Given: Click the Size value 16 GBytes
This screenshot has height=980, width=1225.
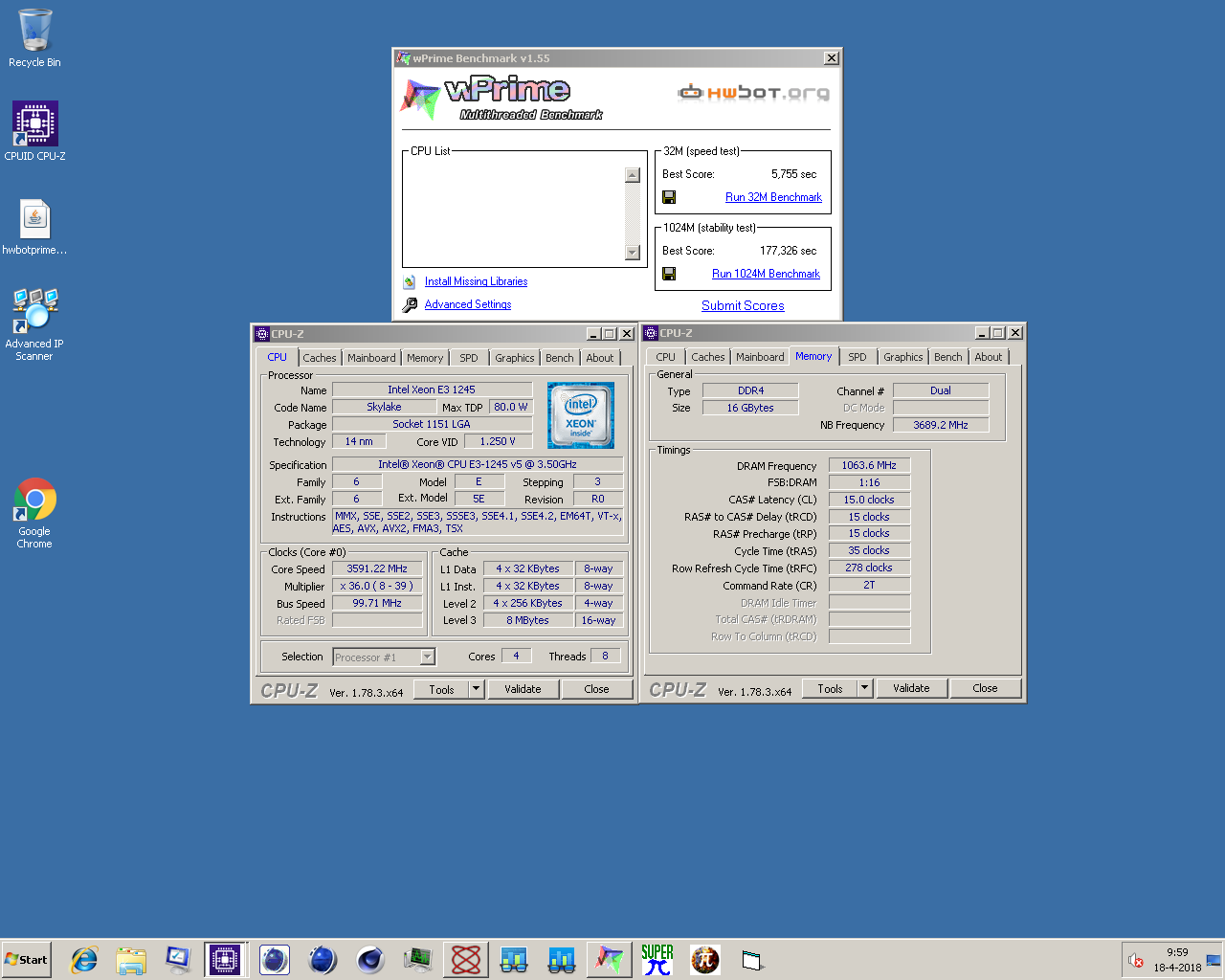Looking at the screenshot, I should [x=750, y=408].
